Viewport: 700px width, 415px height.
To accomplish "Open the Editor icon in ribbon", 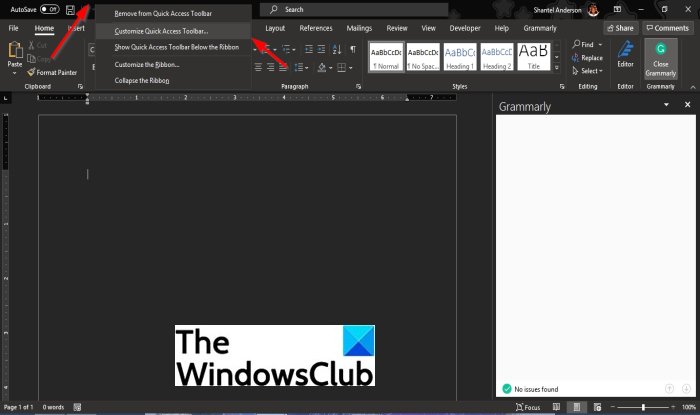I will tap(625, 49).
